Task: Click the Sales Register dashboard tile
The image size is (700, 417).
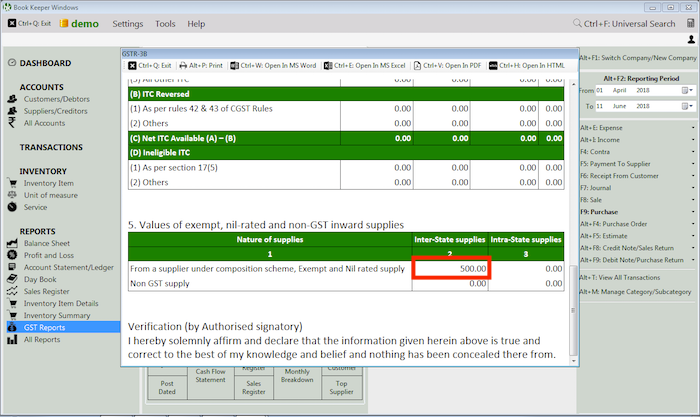Action: pos(254,388)
